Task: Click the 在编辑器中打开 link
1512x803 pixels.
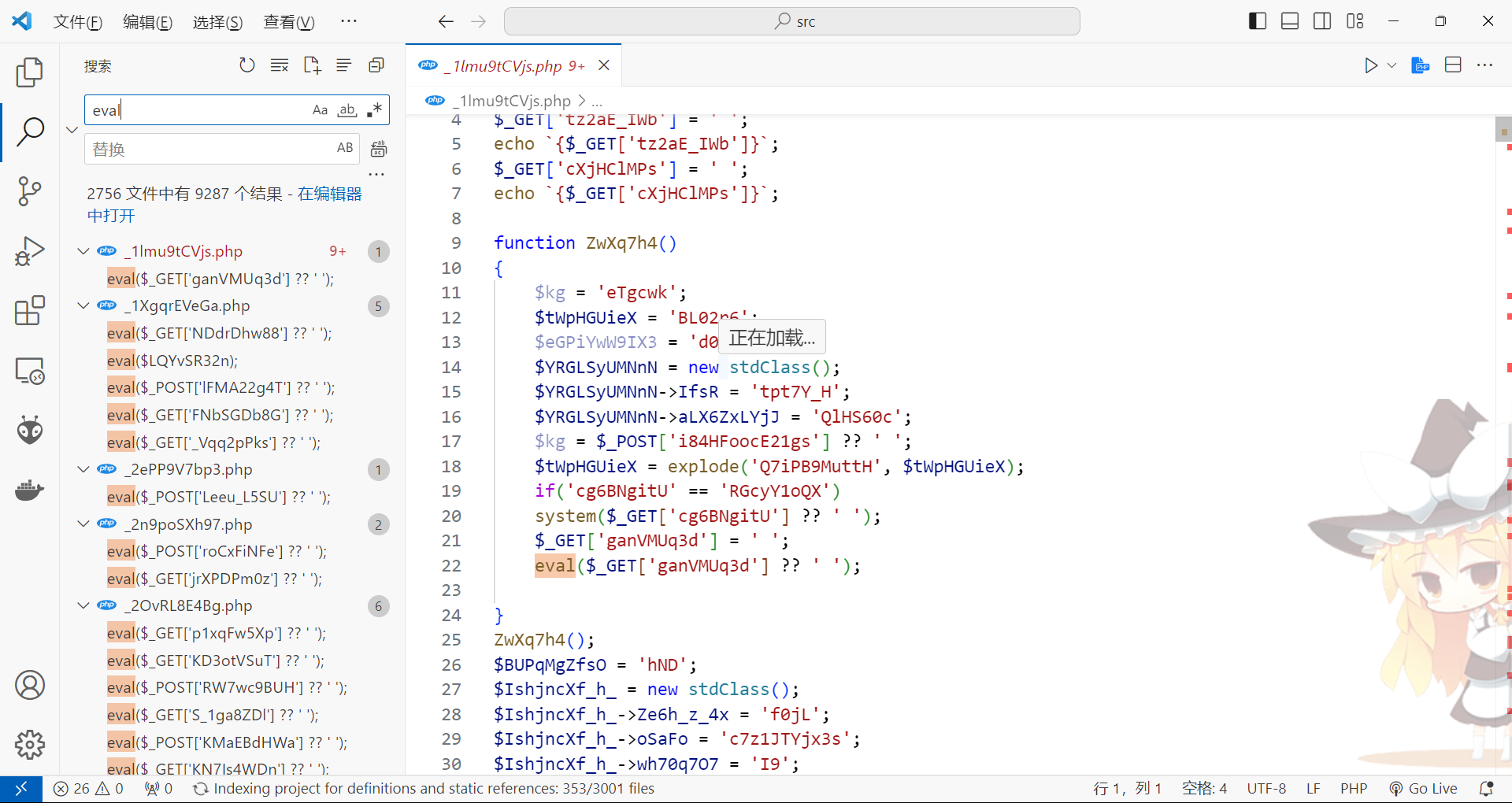Action: coord(224,205)
